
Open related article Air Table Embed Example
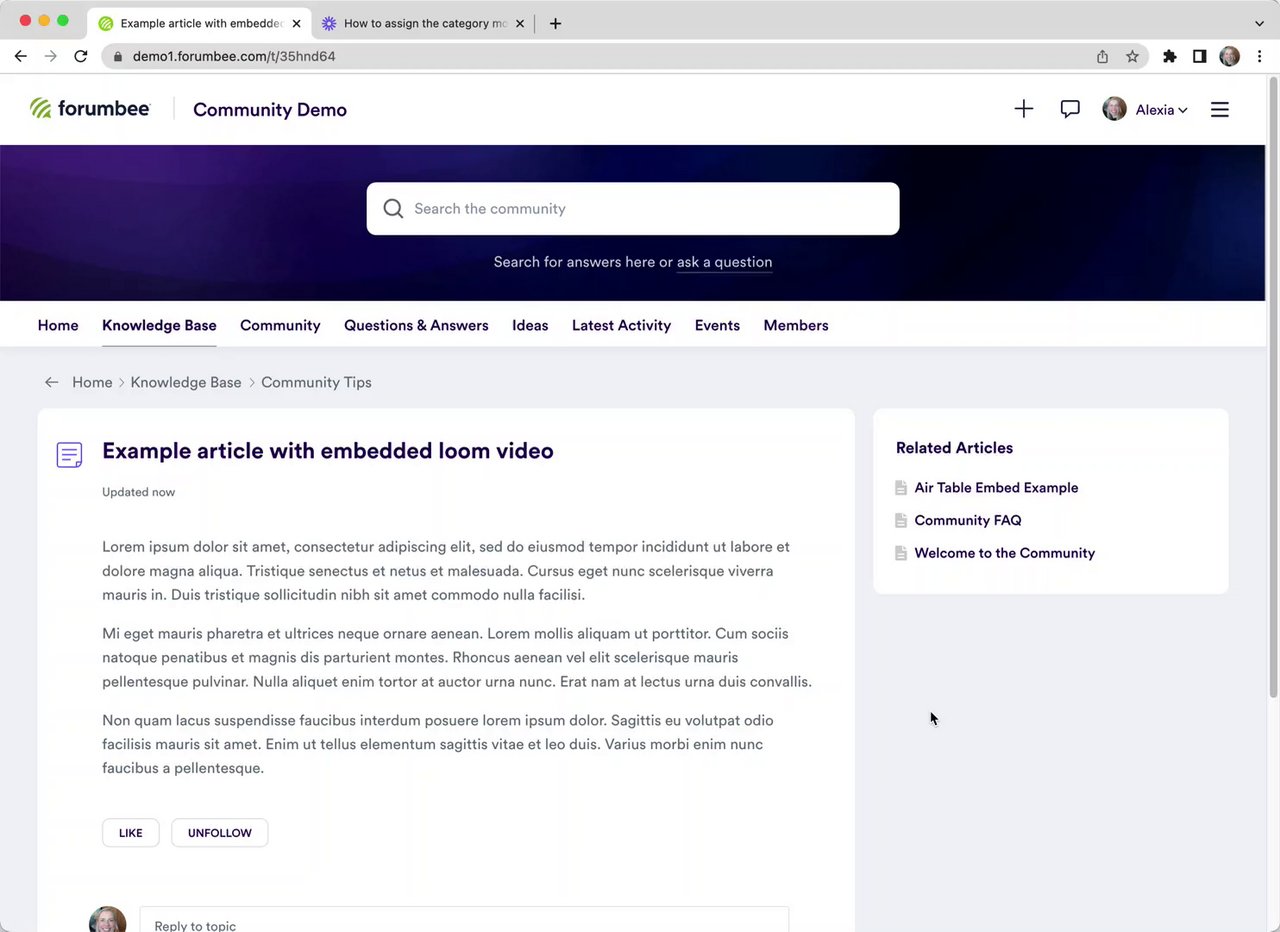pyautogui.click(x=996, y=488)
